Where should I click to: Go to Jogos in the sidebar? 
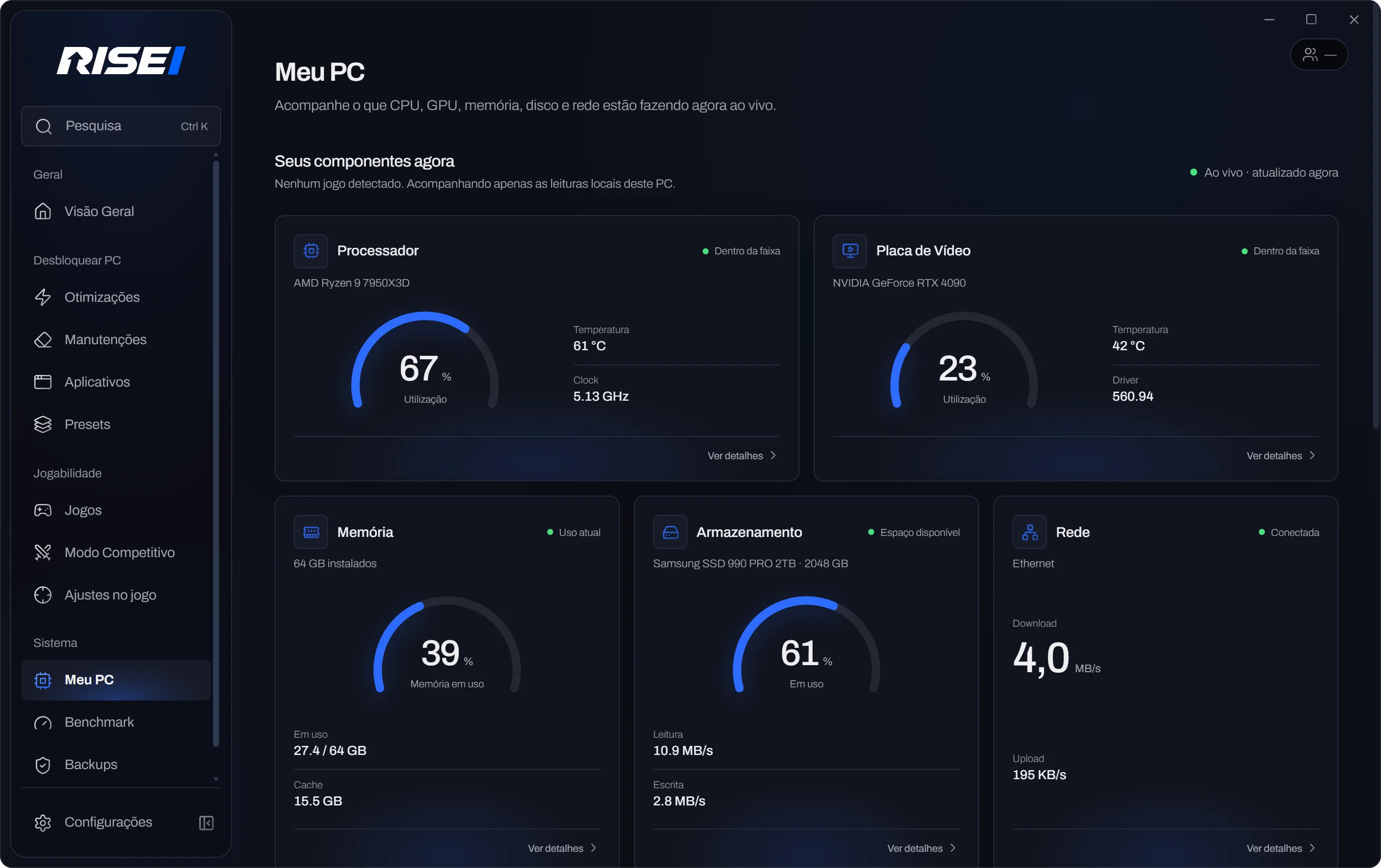117,510
